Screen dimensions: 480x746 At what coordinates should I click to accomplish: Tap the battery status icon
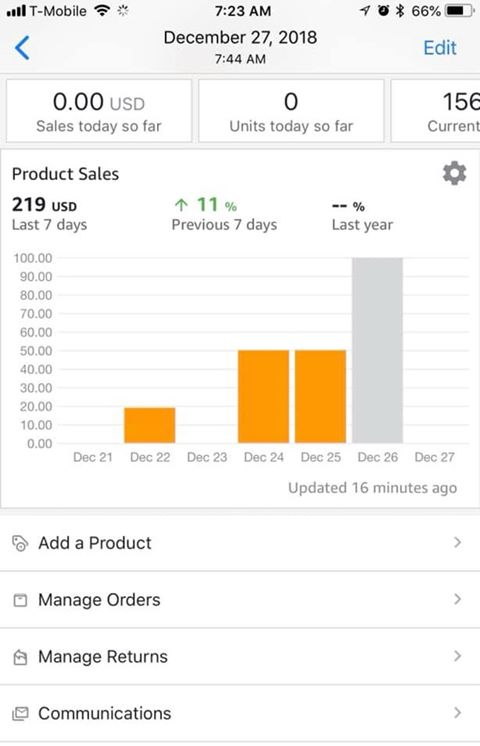tap(459, 10)
